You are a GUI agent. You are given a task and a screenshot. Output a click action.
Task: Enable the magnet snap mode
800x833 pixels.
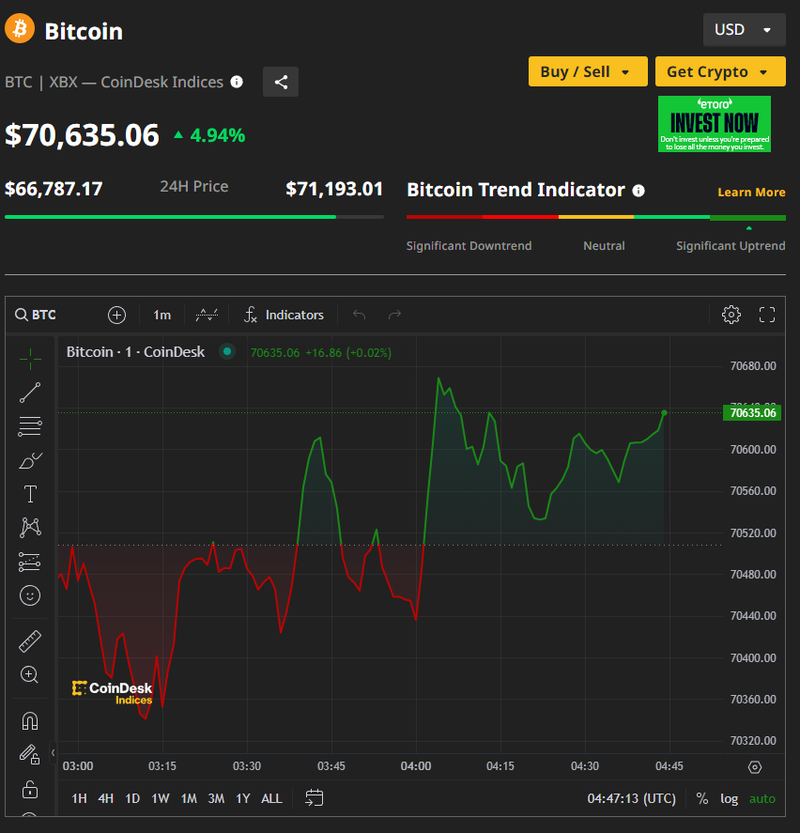(x=30, y=720)
